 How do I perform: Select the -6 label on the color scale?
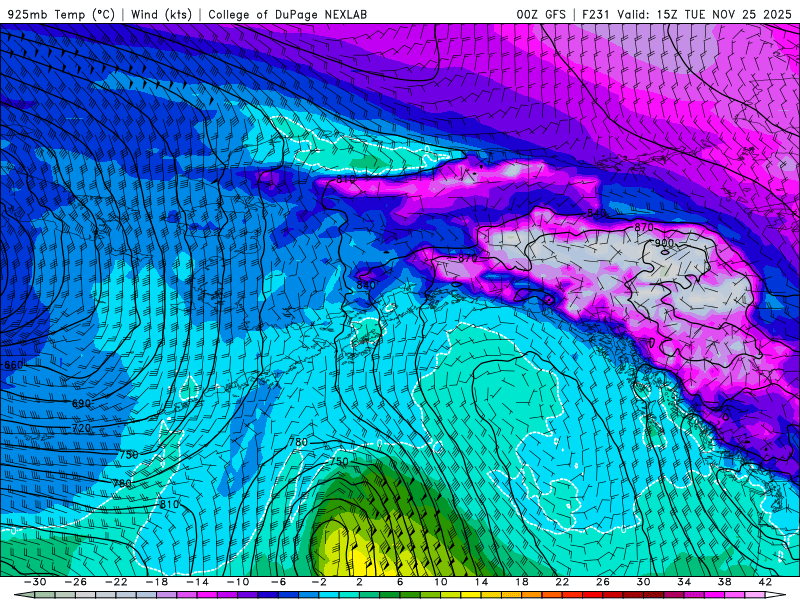(279, 582)
